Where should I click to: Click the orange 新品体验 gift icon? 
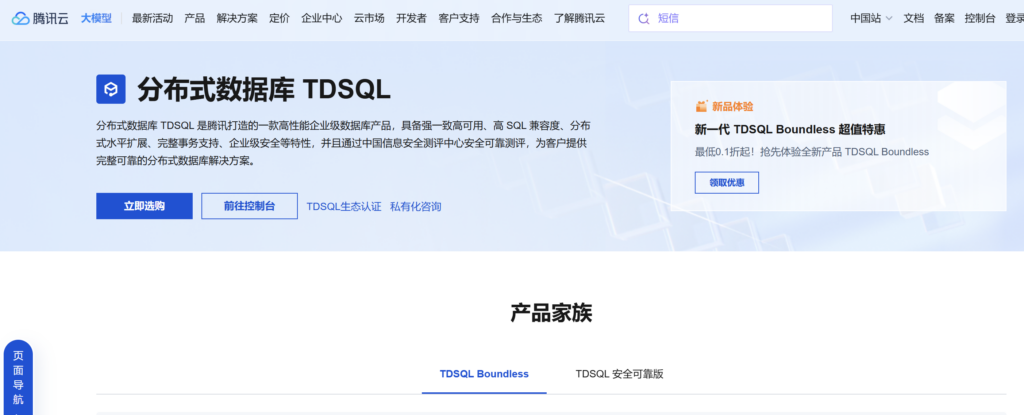[x=701, y=107]
